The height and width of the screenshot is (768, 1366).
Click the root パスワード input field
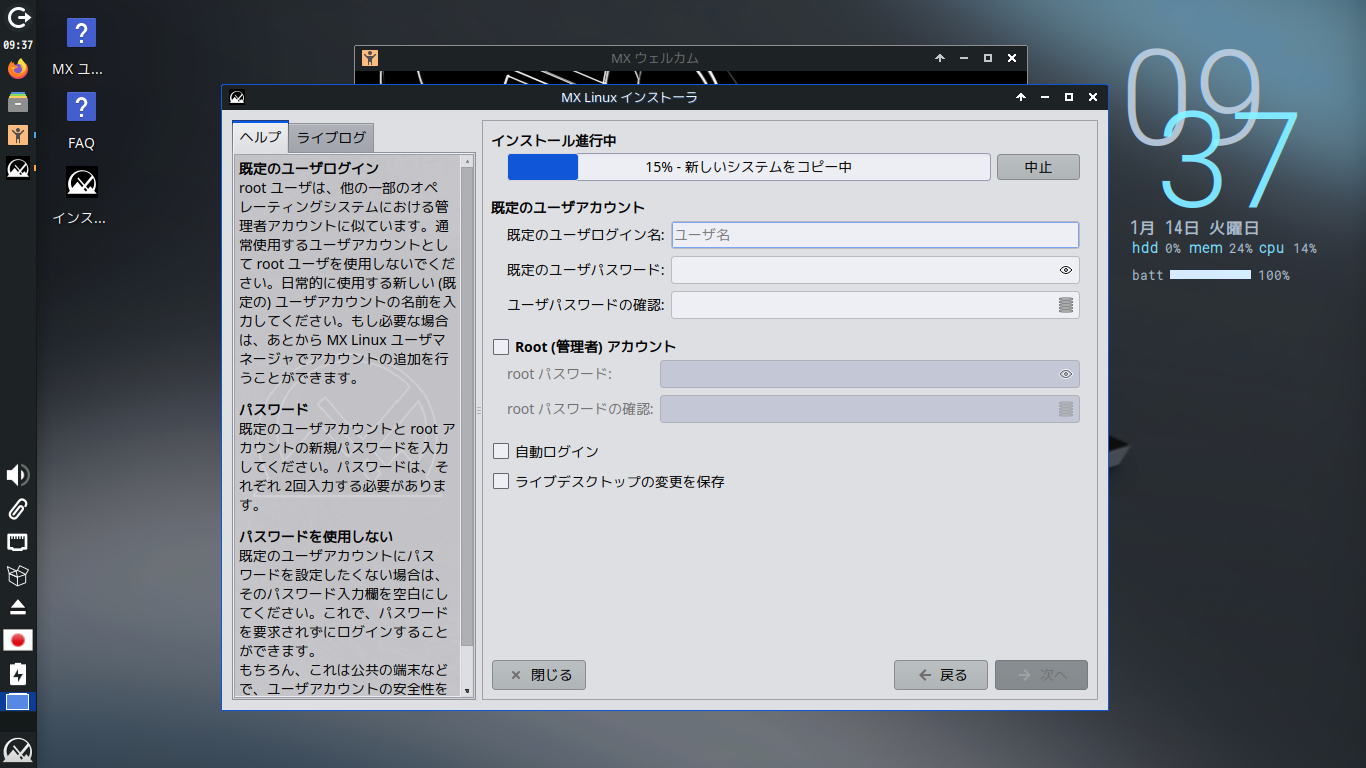pos(870,374)
